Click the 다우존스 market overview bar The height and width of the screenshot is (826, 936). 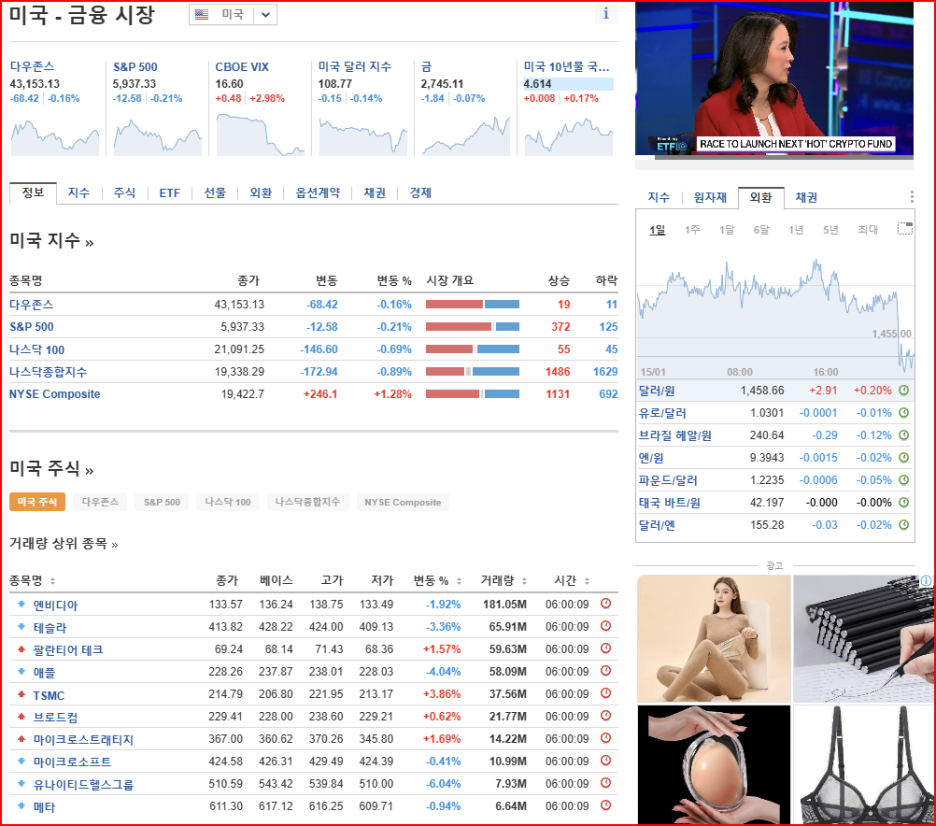pos(472,304)
